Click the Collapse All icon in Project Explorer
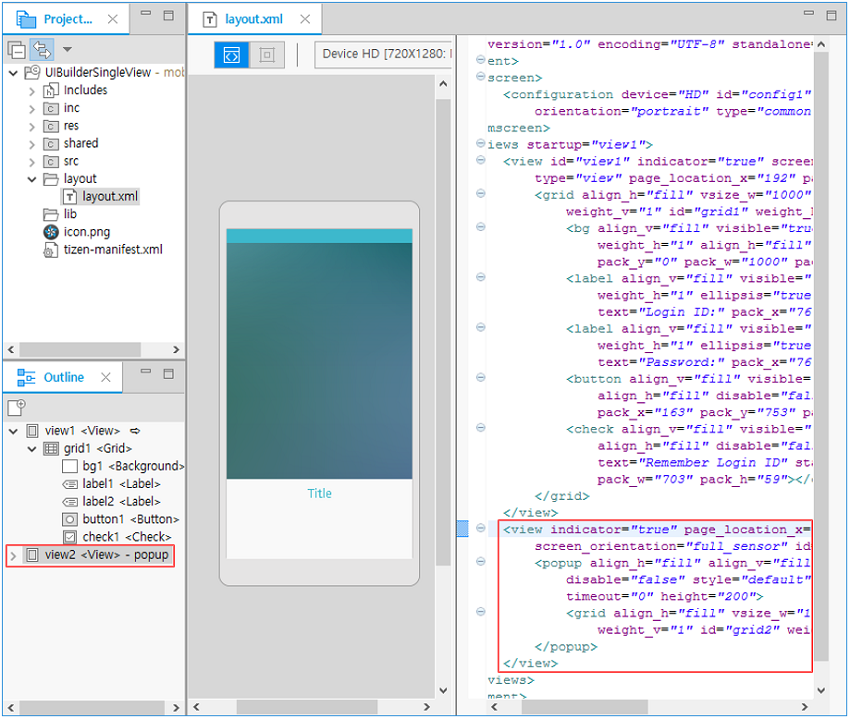850x719 pixels. click(x=17, y=50)
